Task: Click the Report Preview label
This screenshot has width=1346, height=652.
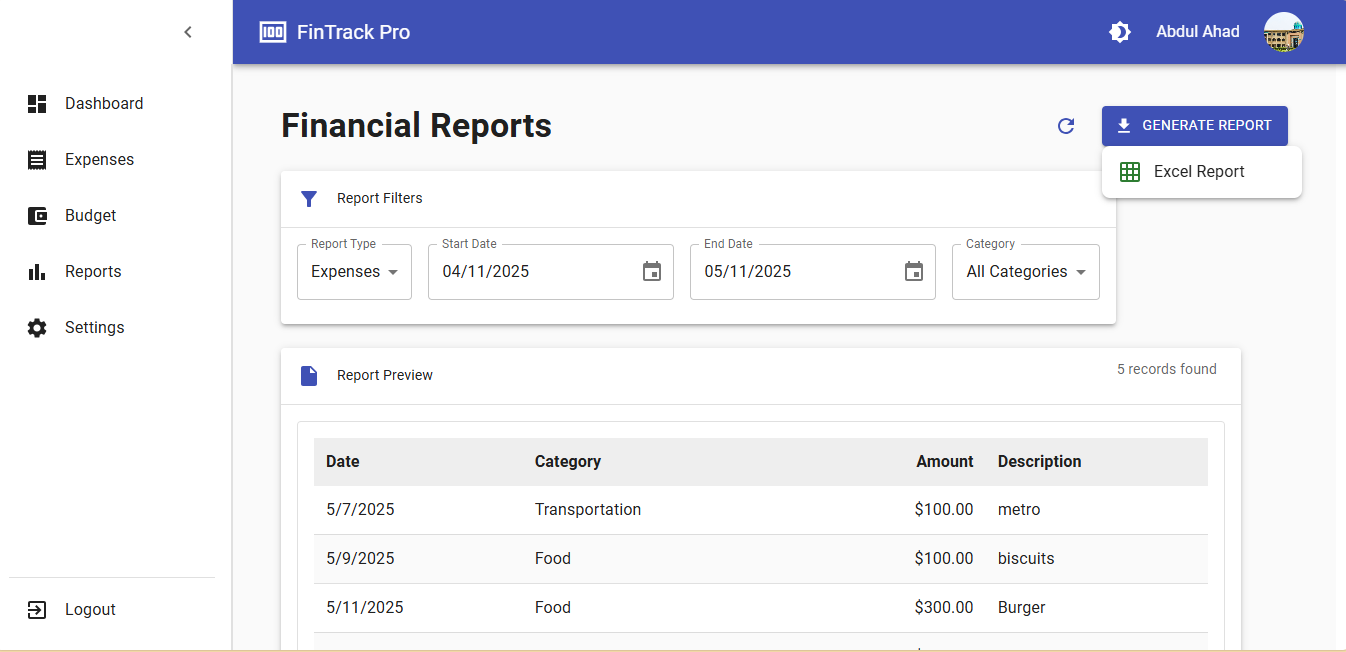Action: [x=385, y=376]
